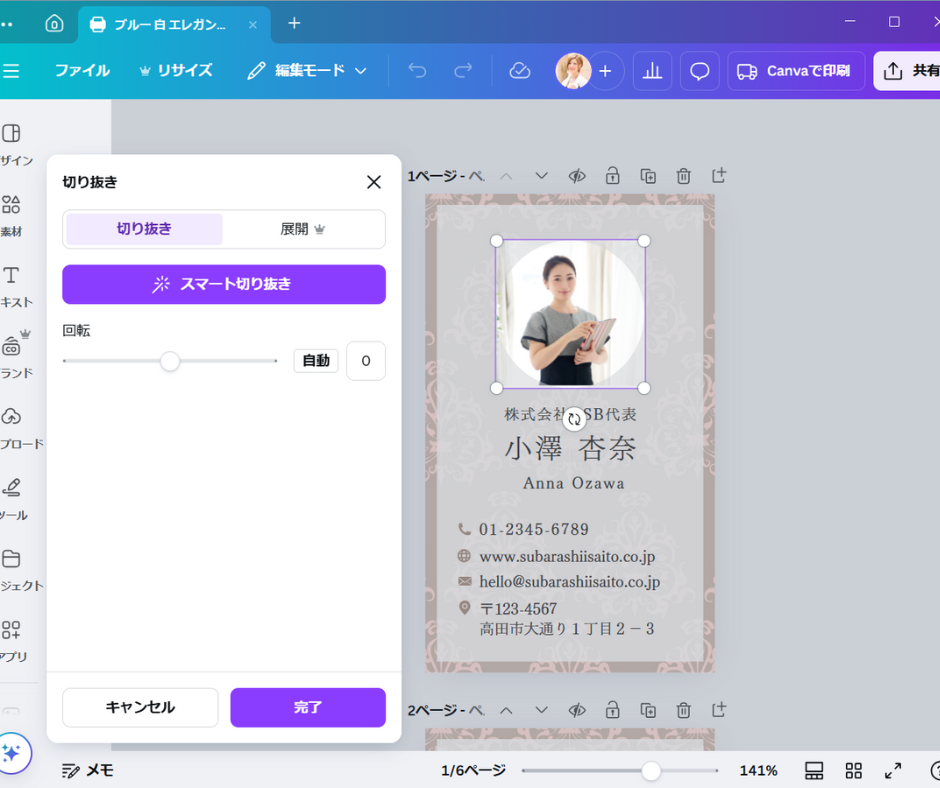Switch to the 展開 tab
This screenshot has height=788, width=940.
point(303,229)
